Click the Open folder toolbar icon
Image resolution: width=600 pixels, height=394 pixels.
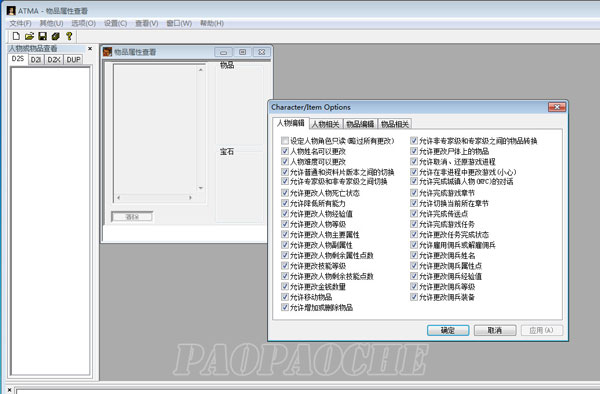point(29,36)
